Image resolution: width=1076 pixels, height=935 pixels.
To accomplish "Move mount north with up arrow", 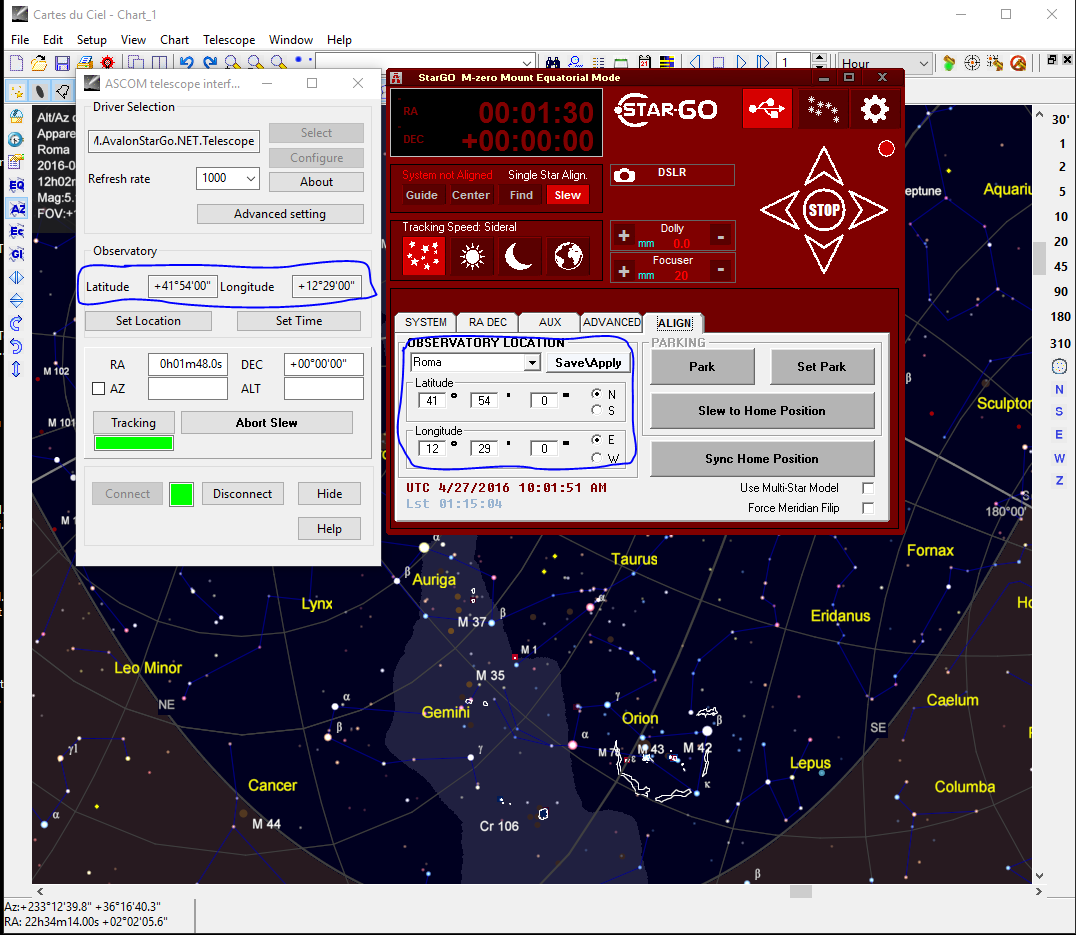I will coord(823,165).
